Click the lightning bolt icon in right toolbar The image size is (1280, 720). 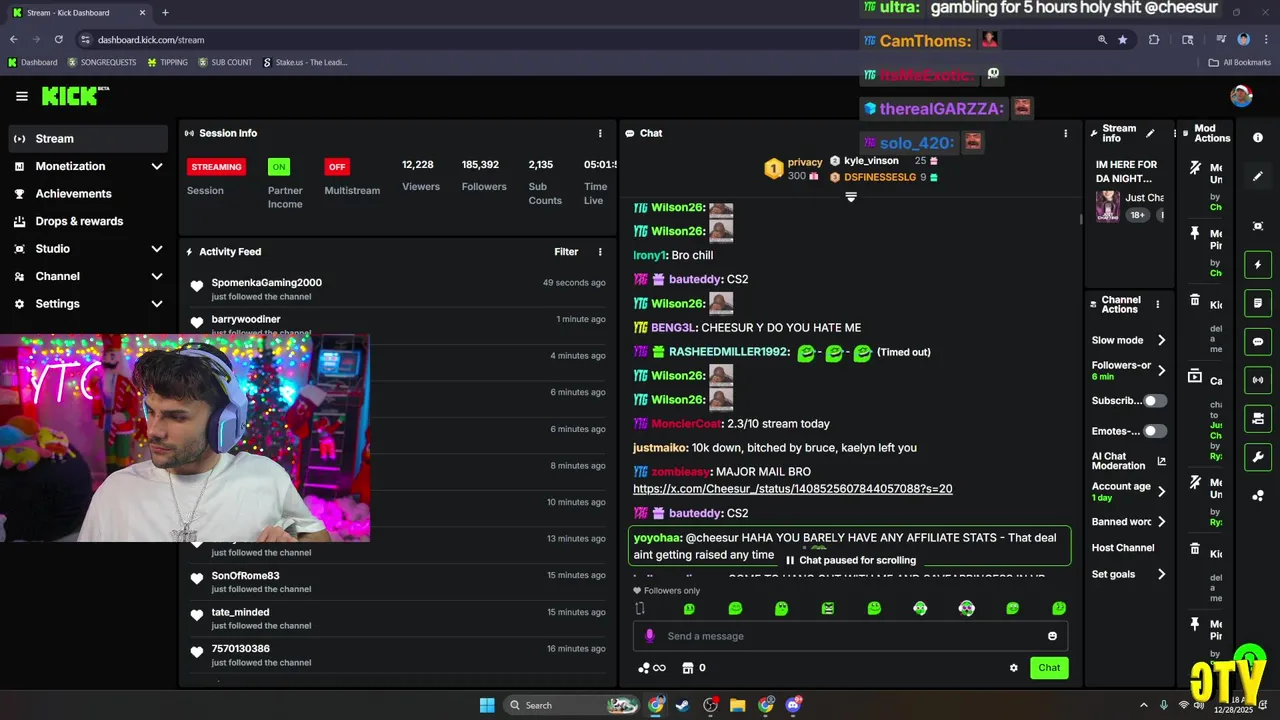(x=1258, y=265)
